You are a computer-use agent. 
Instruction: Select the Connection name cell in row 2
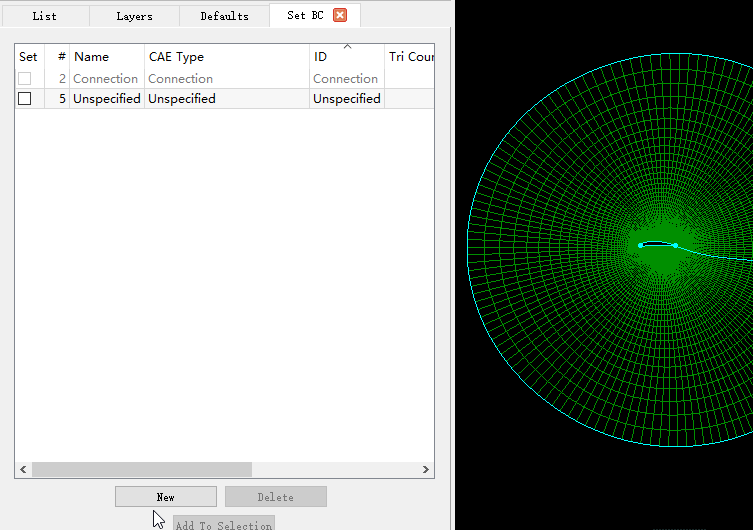point(105,79)
